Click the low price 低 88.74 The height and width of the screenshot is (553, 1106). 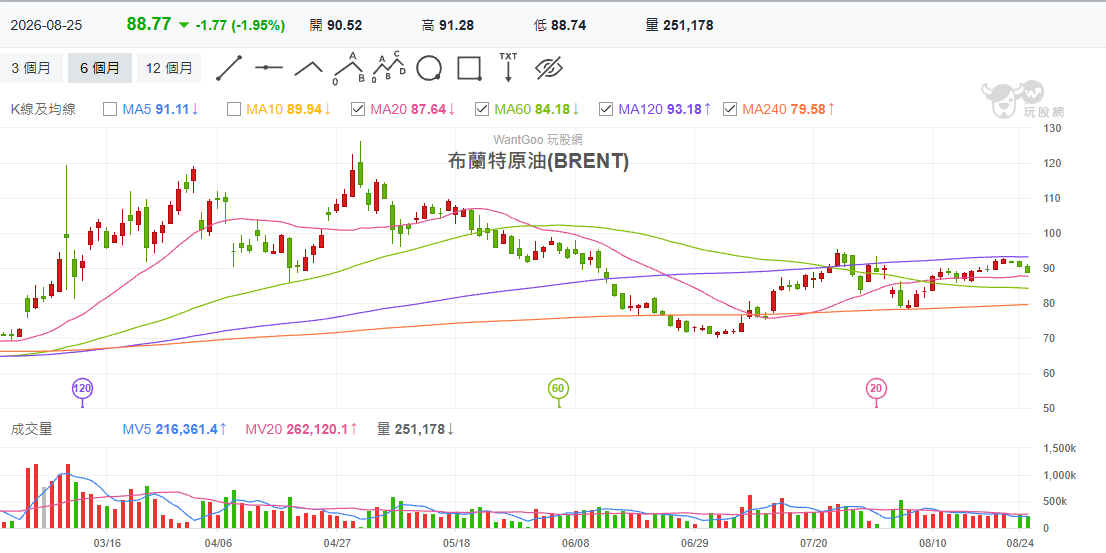(560, 25)
